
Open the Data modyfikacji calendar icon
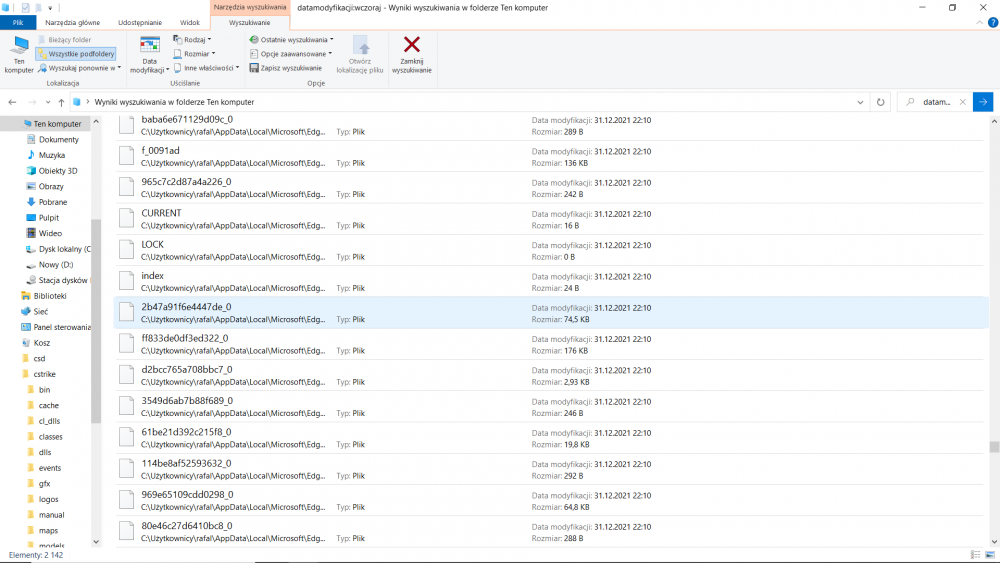click(150, 45)
